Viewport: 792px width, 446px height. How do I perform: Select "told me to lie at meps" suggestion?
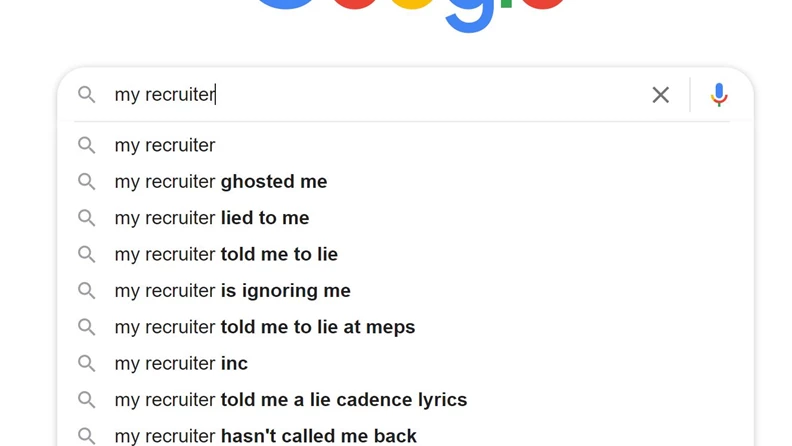(265, 327)
